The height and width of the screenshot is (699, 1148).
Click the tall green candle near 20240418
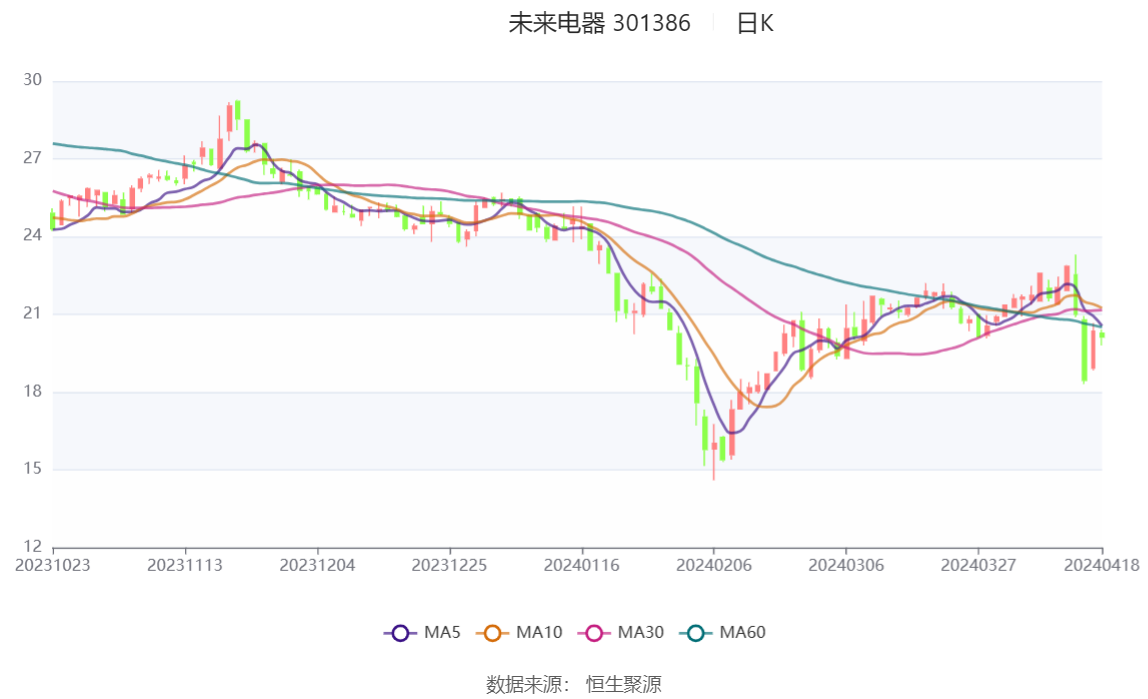pyautogui.click(x=1084, y=350)
